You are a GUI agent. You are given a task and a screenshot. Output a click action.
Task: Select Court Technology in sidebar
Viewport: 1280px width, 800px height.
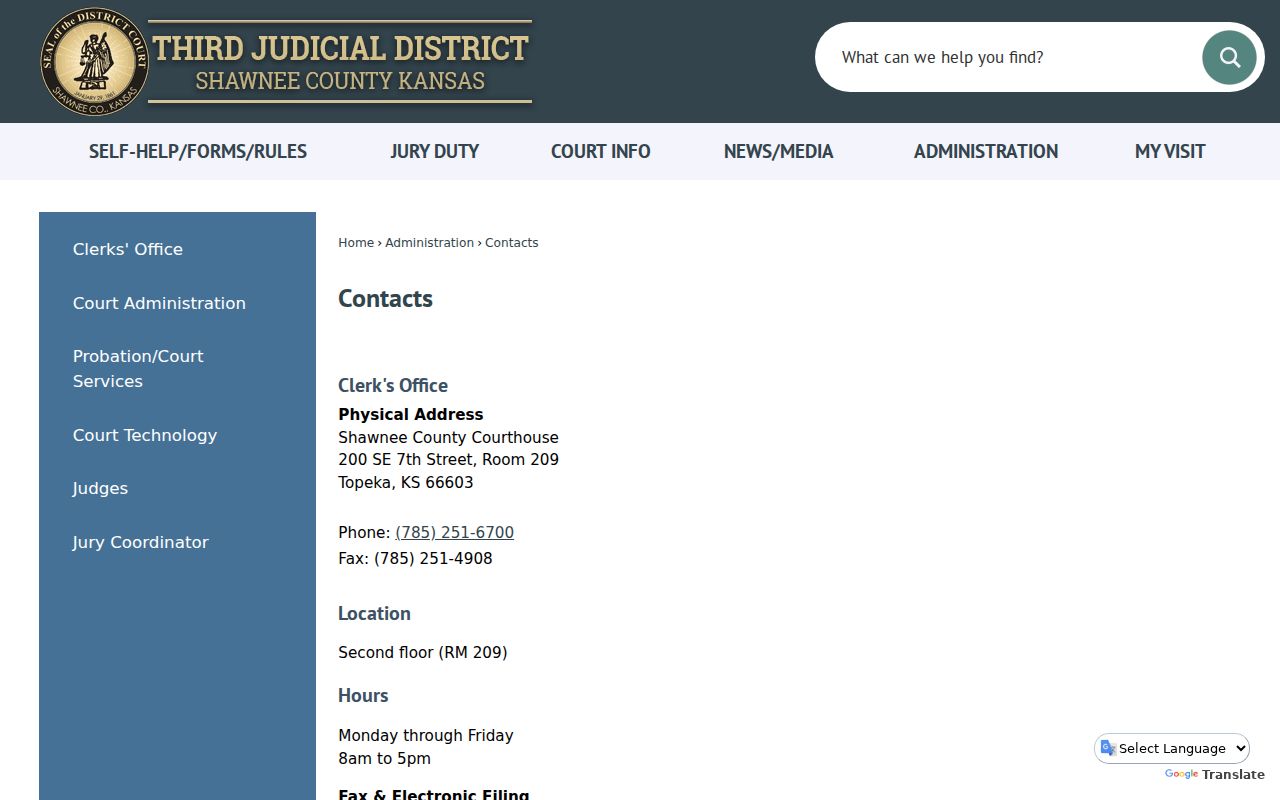(145, 435)
